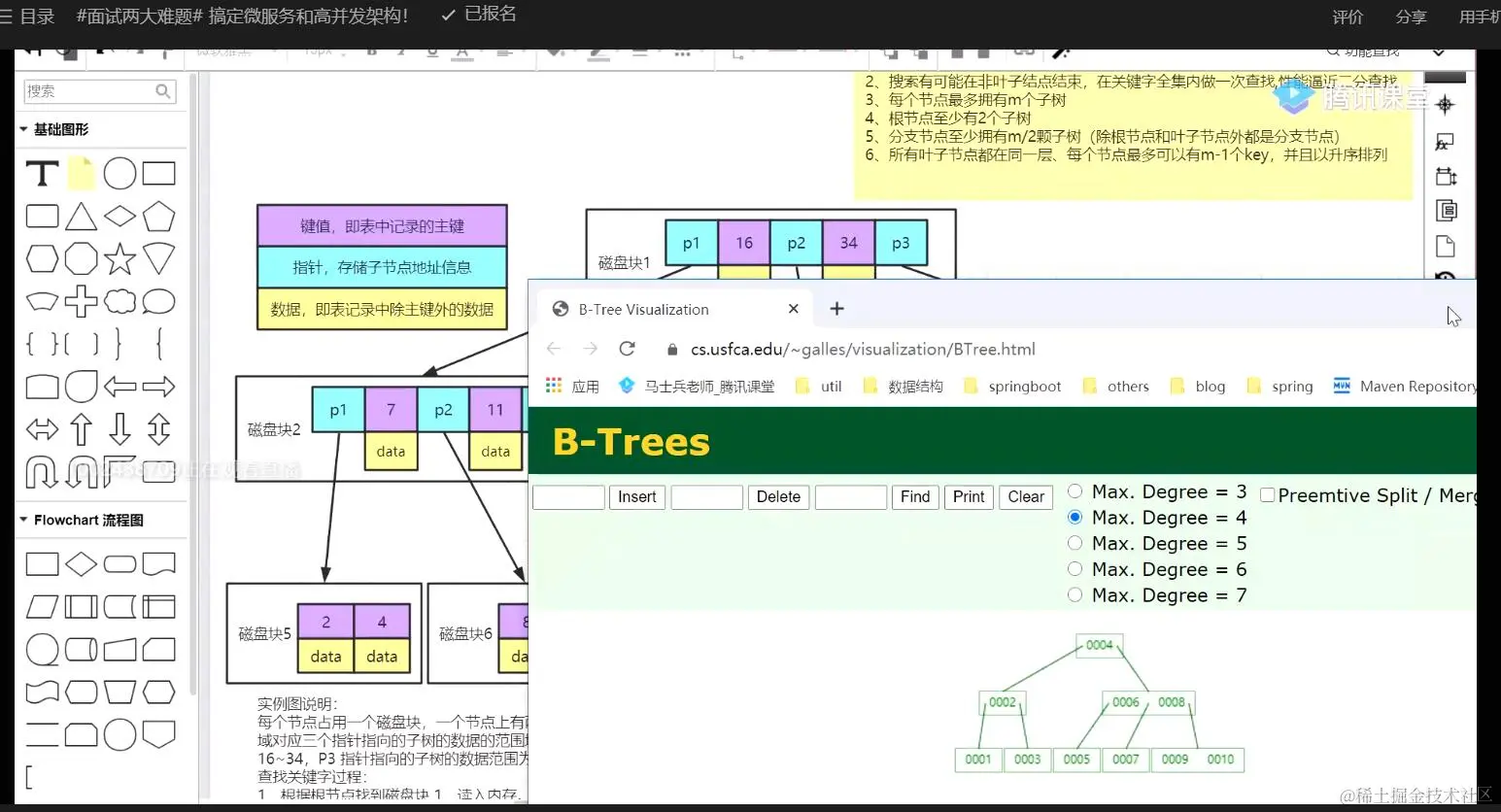This screenshot has width=1501, height=812.
Task: Click the 搜索 shape search box
Action: 99,91
